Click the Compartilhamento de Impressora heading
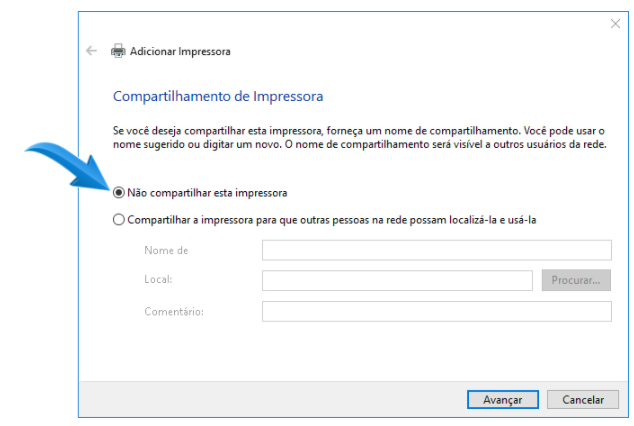 pos(218,96)
